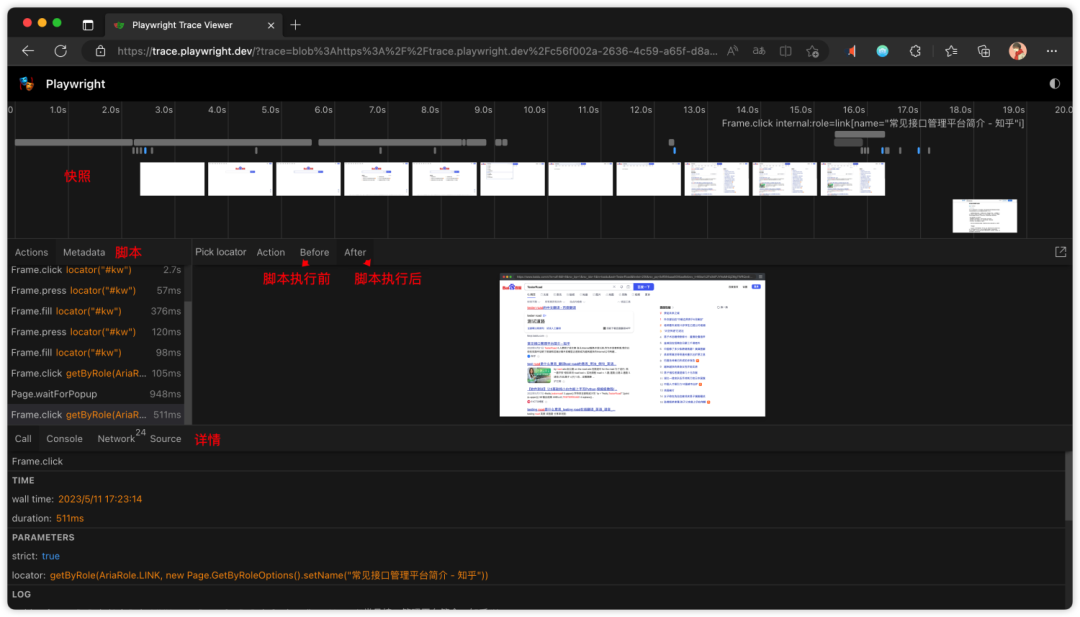Viewport: 1080px width, 617px height.
Task: Open the tab actions sidebar icon
Action: (87, 25)
